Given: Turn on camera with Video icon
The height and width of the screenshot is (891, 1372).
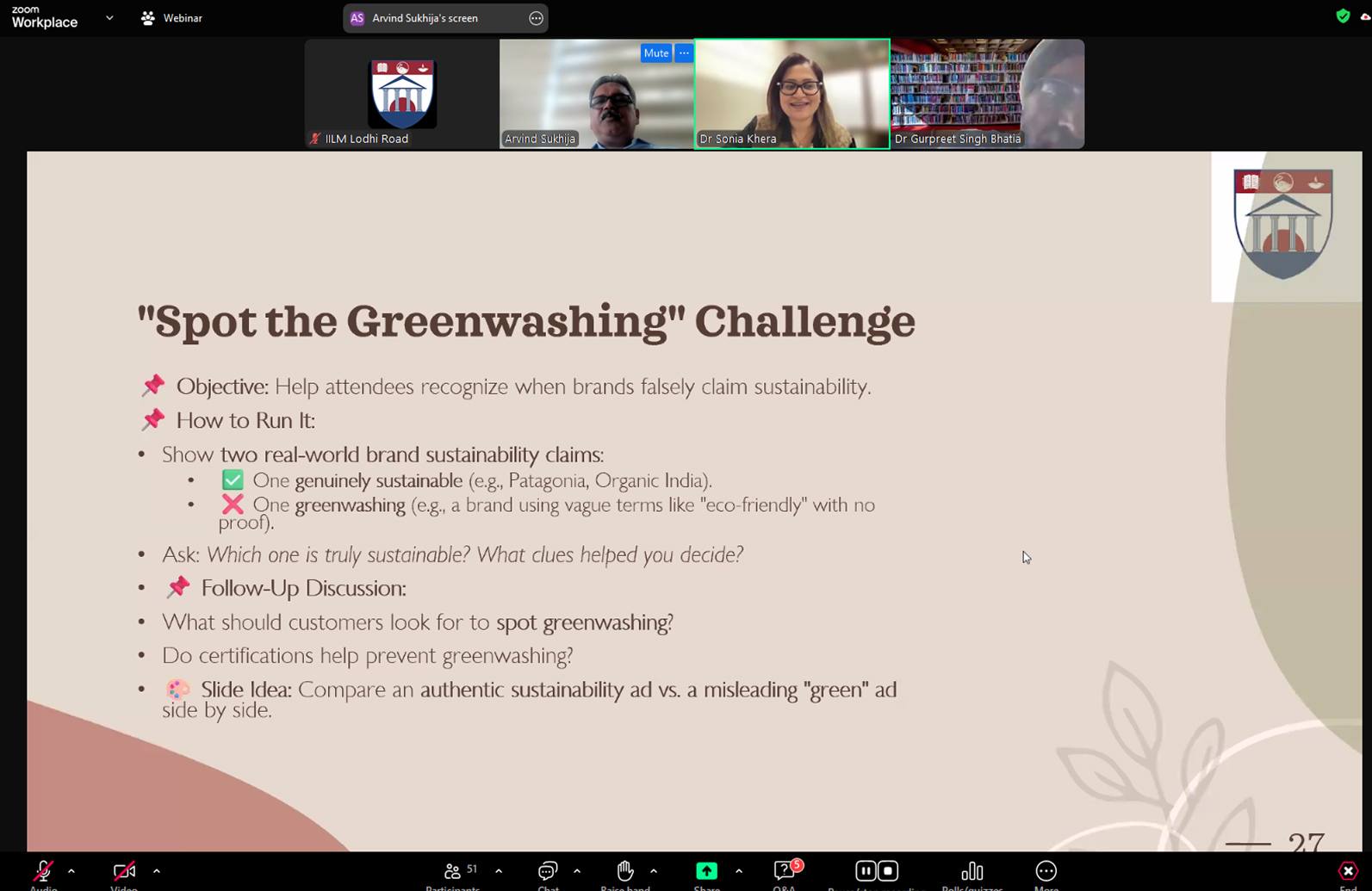Looking at the screenshot, I should click(124, 871).
